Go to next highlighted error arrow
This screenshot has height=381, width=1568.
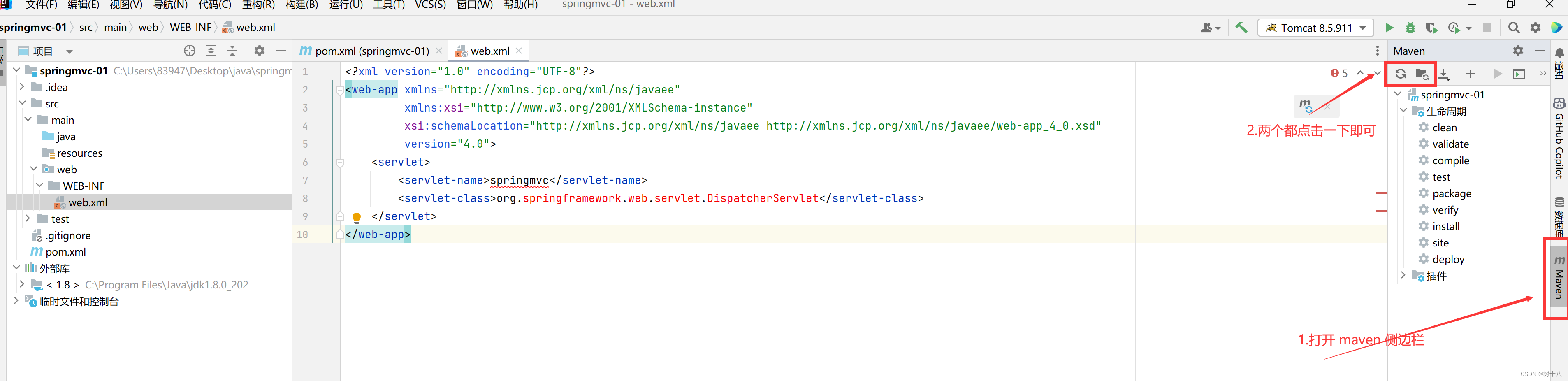[x=1378, y=73]
